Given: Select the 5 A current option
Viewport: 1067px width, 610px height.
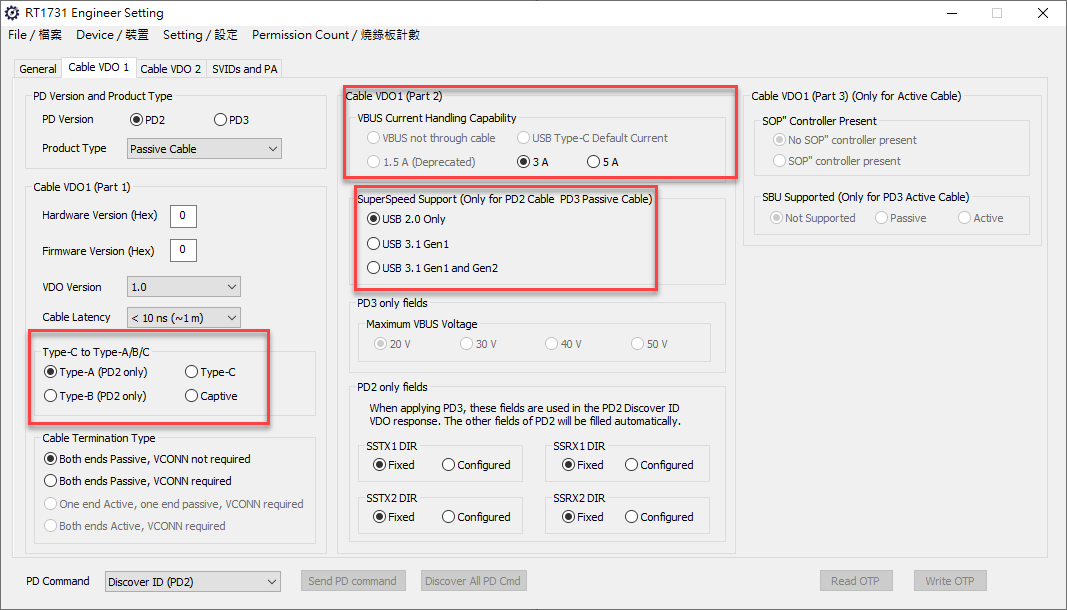Looking at the screenshot, I should click(594, 162).
